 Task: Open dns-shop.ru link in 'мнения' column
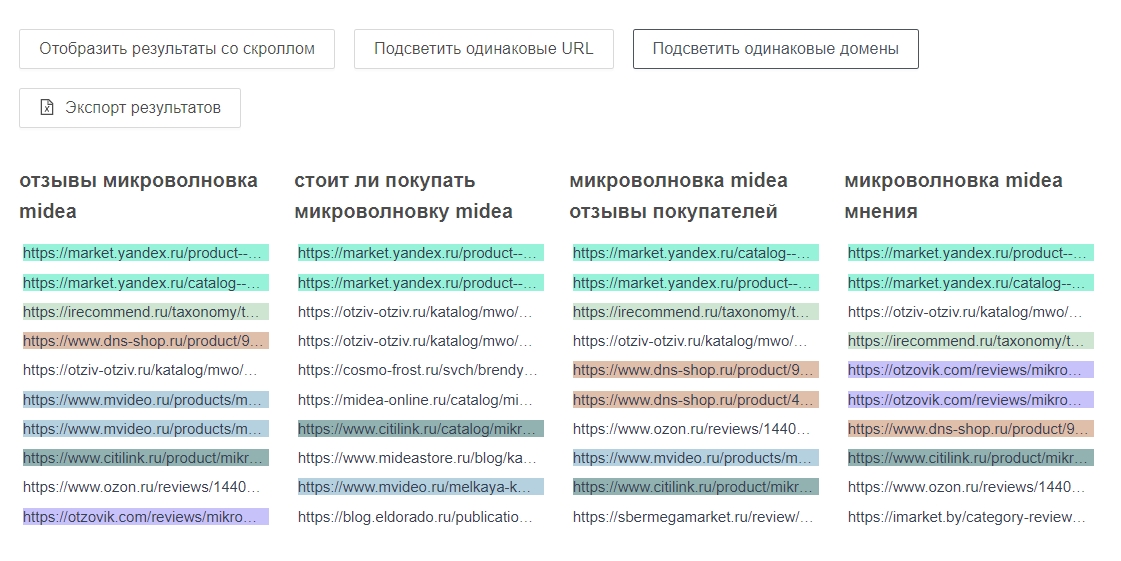pos(971,429)
